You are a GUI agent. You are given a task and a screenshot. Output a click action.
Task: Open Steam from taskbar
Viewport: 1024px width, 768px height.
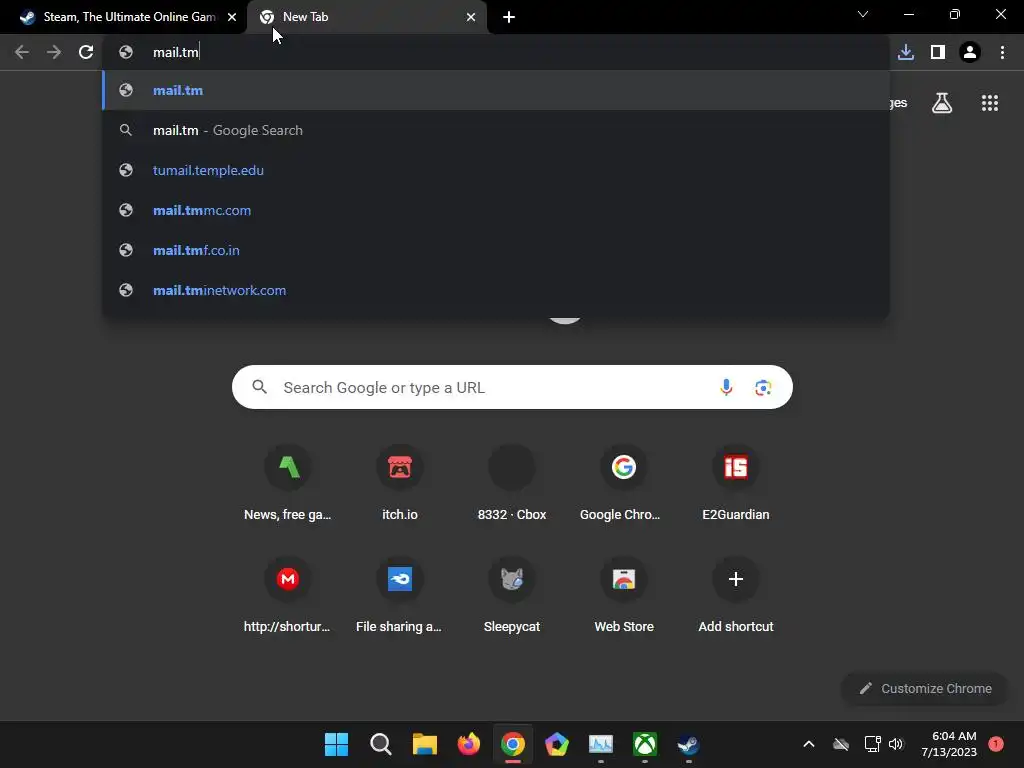(x=688, y=744)
